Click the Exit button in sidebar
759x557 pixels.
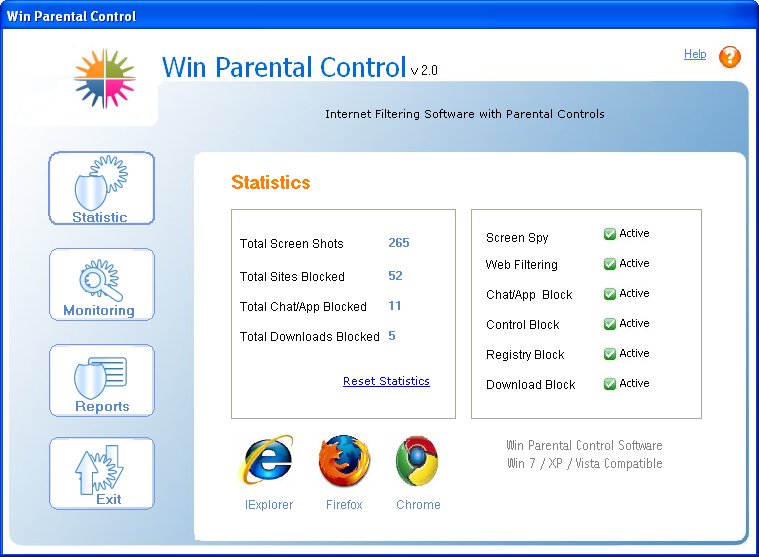(x=101, y=474)
